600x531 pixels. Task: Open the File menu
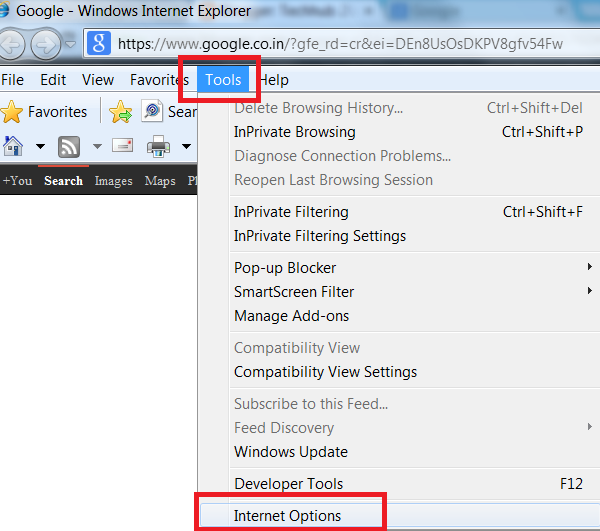point(12,80)
